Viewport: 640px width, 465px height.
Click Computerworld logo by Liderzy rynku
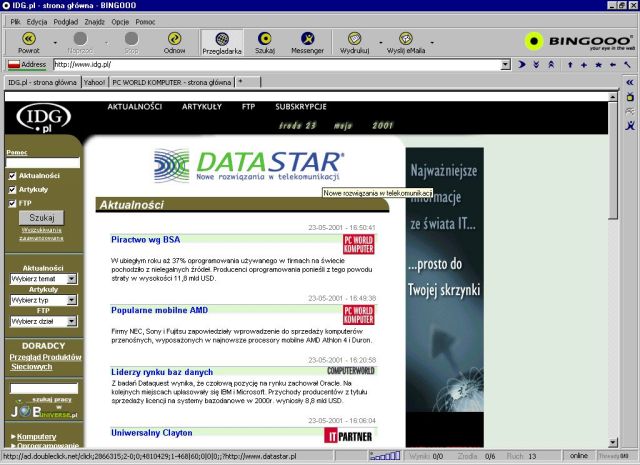pyautogui.click(x=351, y=371)
